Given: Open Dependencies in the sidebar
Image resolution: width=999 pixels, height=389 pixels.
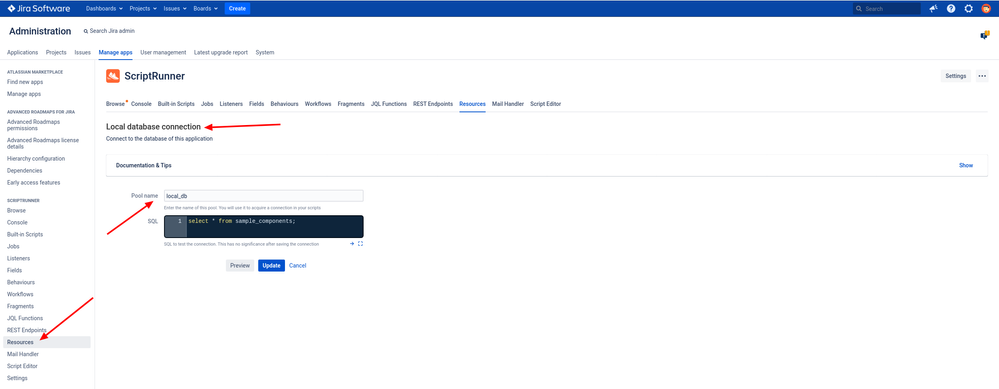Looking at the screenshot, I should (25, 171).
